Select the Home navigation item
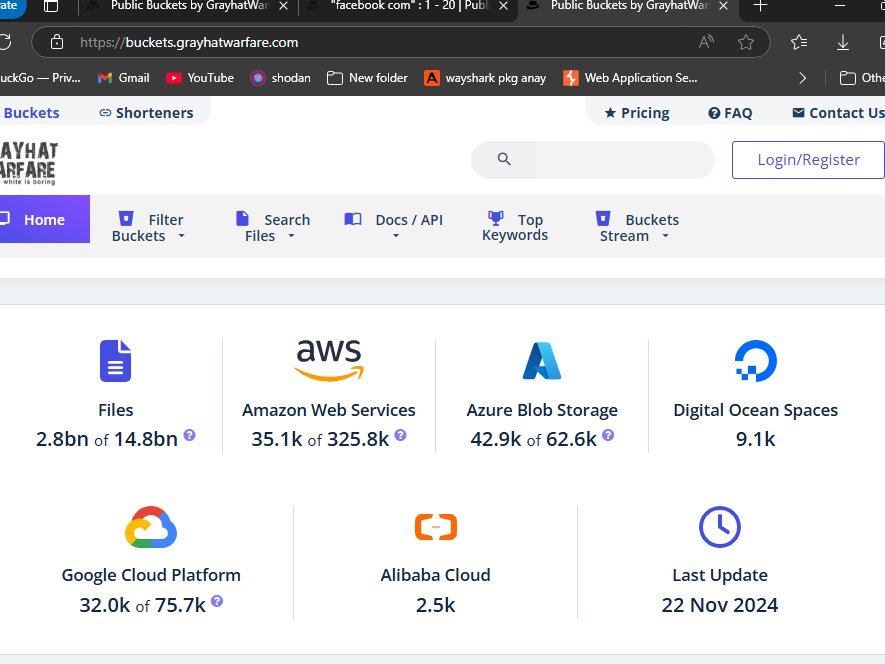 44,219
